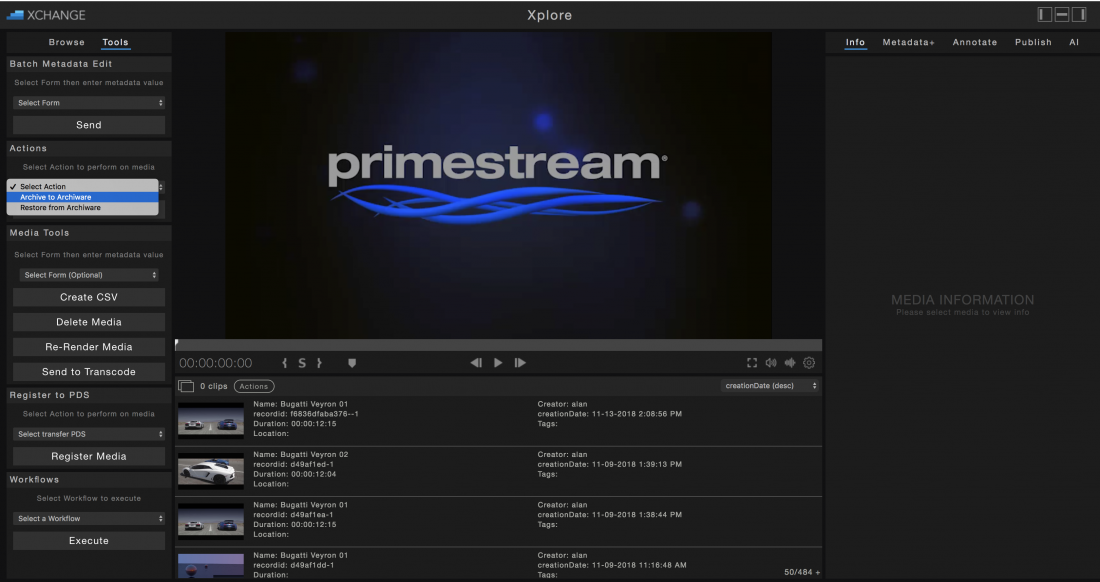The width and height of the screenshot is (1100, 582).
Task: Switch to the Tools tab
Action: (x=115, y=42)
